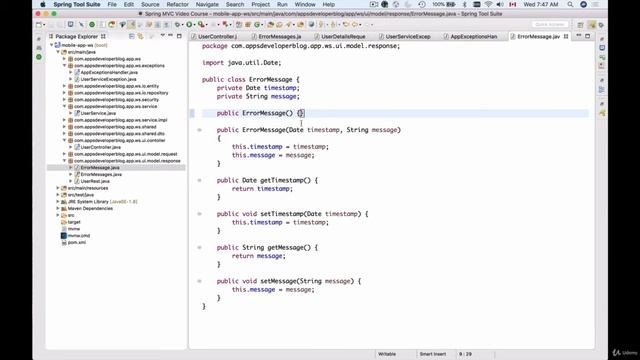Minimize the editor area

click(579, 36)
